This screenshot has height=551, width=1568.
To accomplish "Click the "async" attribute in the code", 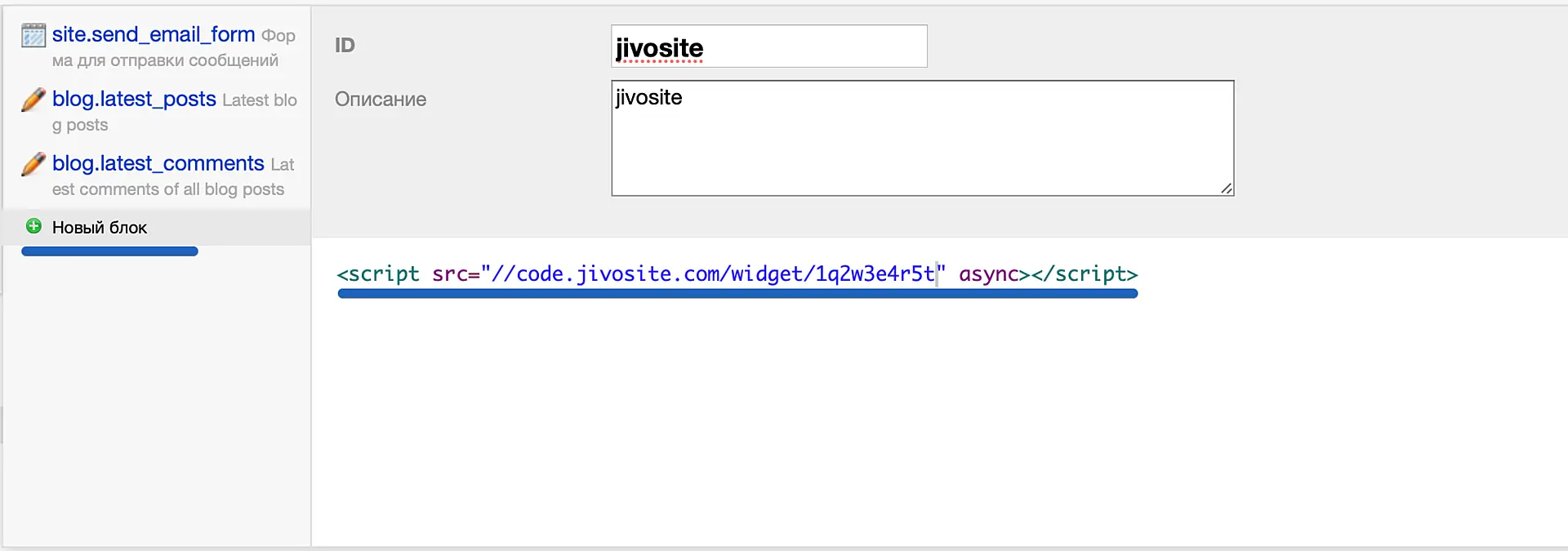I will [x=988, y=274].
